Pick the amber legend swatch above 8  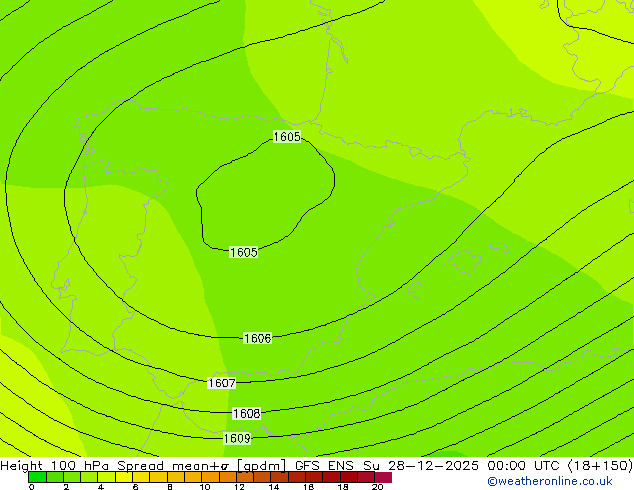(175, 477)
